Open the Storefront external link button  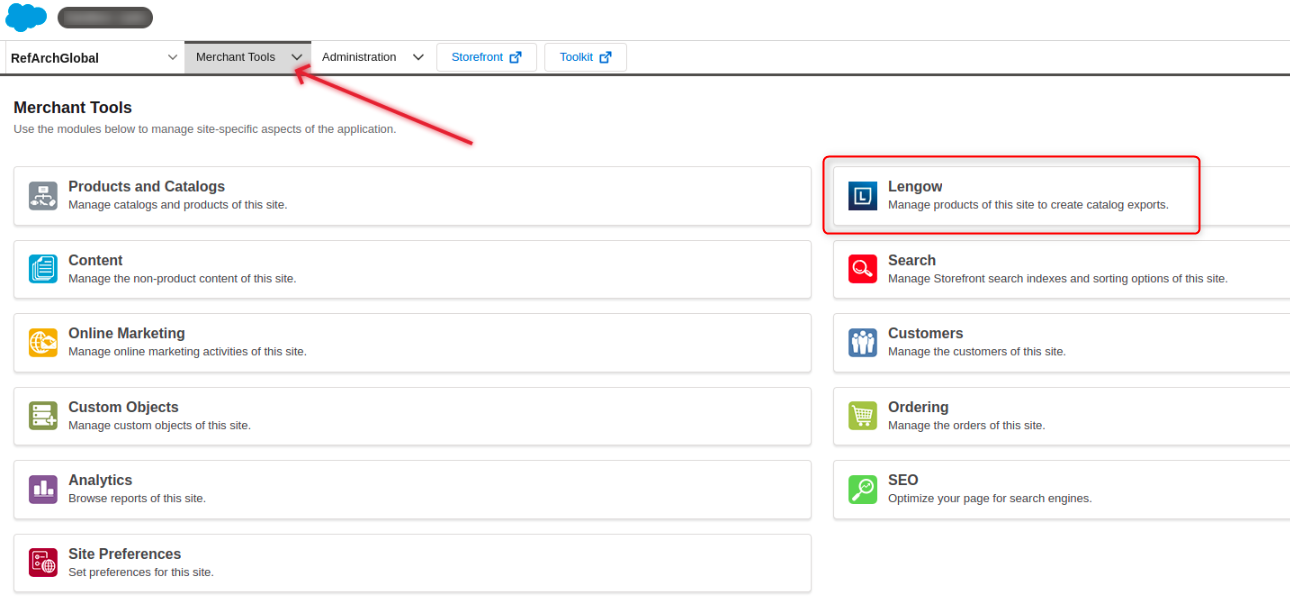click(486, 58)
